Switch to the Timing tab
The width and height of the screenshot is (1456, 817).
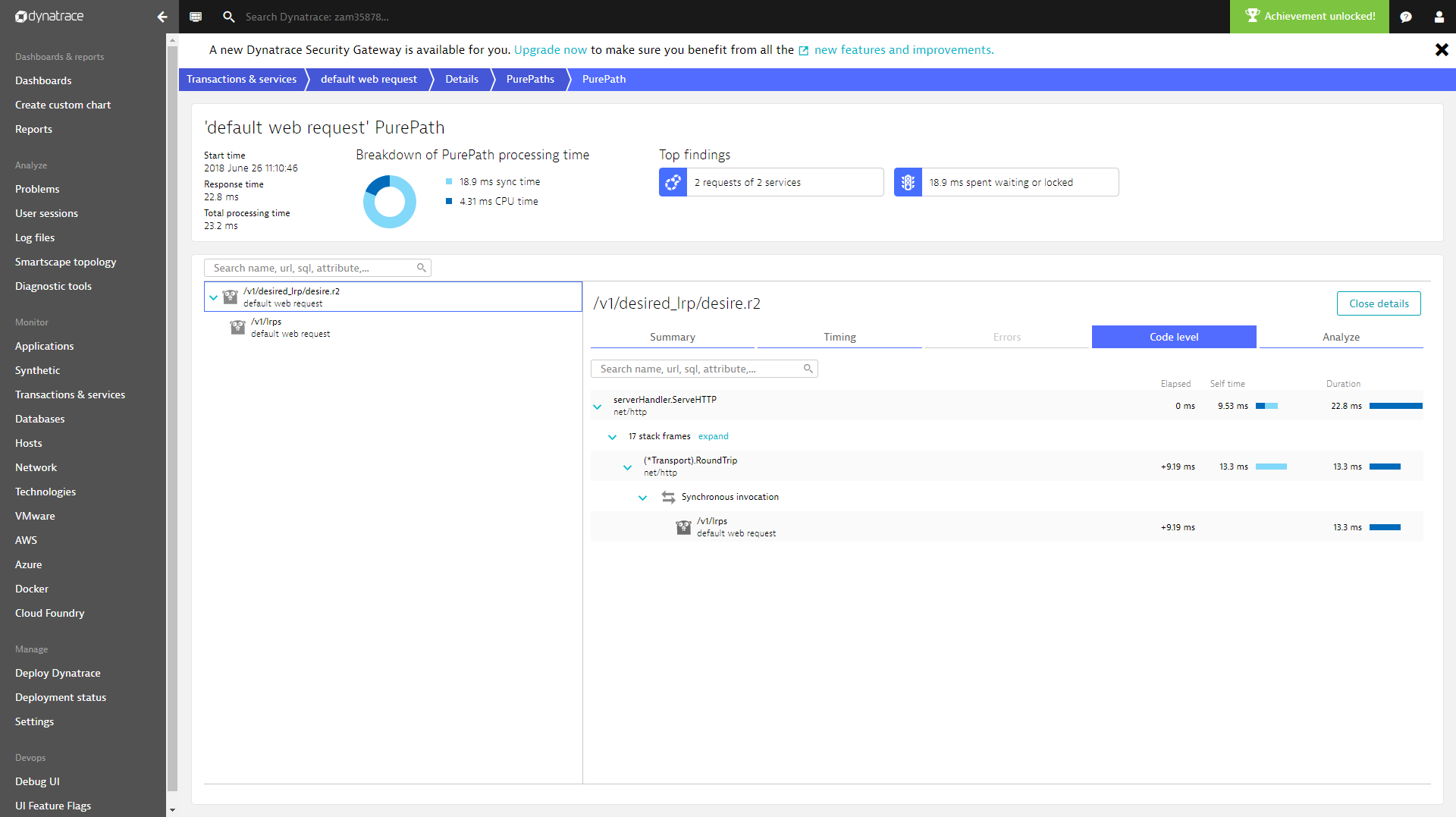click(x=839, y=337)
